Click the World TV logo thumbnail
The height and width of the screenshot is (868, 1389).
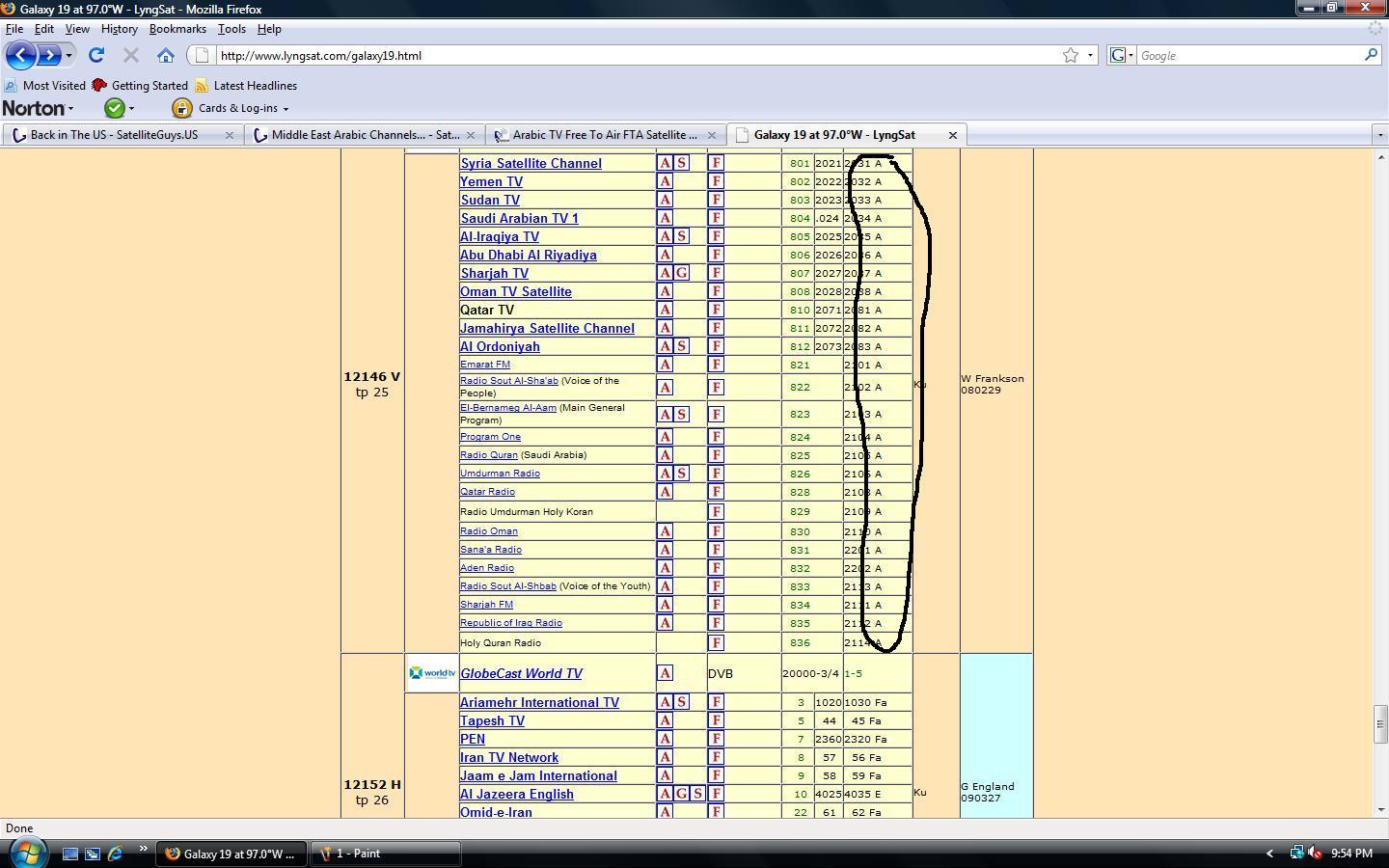tap(432, 673)
